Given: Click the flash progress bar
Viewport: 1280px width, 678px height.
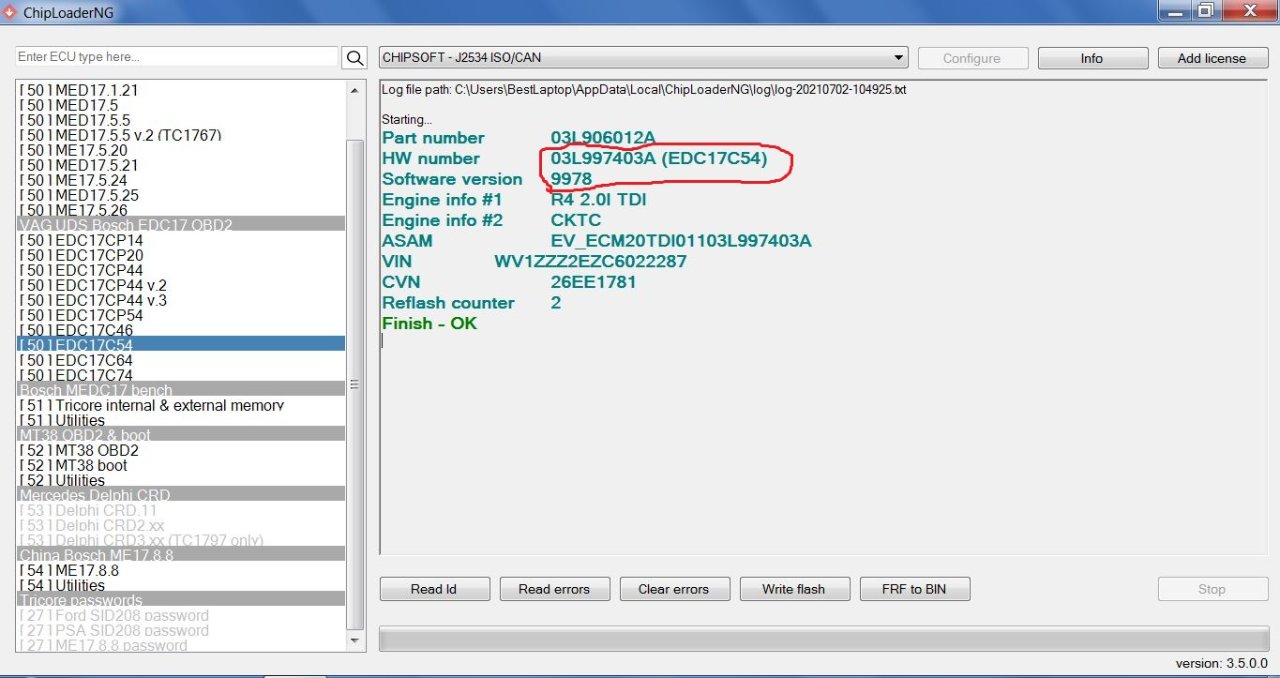Looking at the screenshot, I should (x=824, y=638).
